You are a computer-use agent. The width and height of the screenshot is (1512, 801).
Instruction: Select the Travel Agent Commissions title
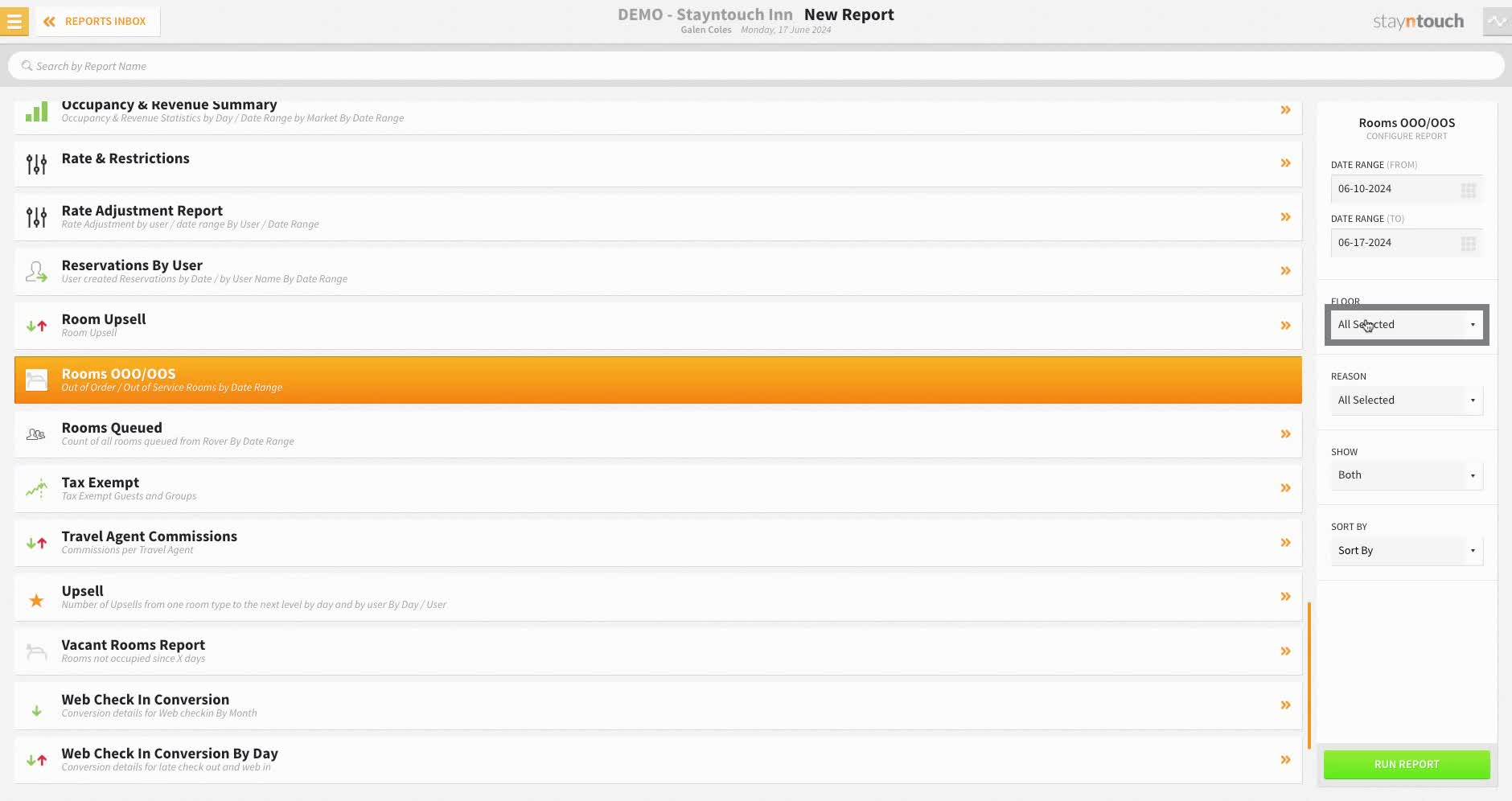point(150,536)
